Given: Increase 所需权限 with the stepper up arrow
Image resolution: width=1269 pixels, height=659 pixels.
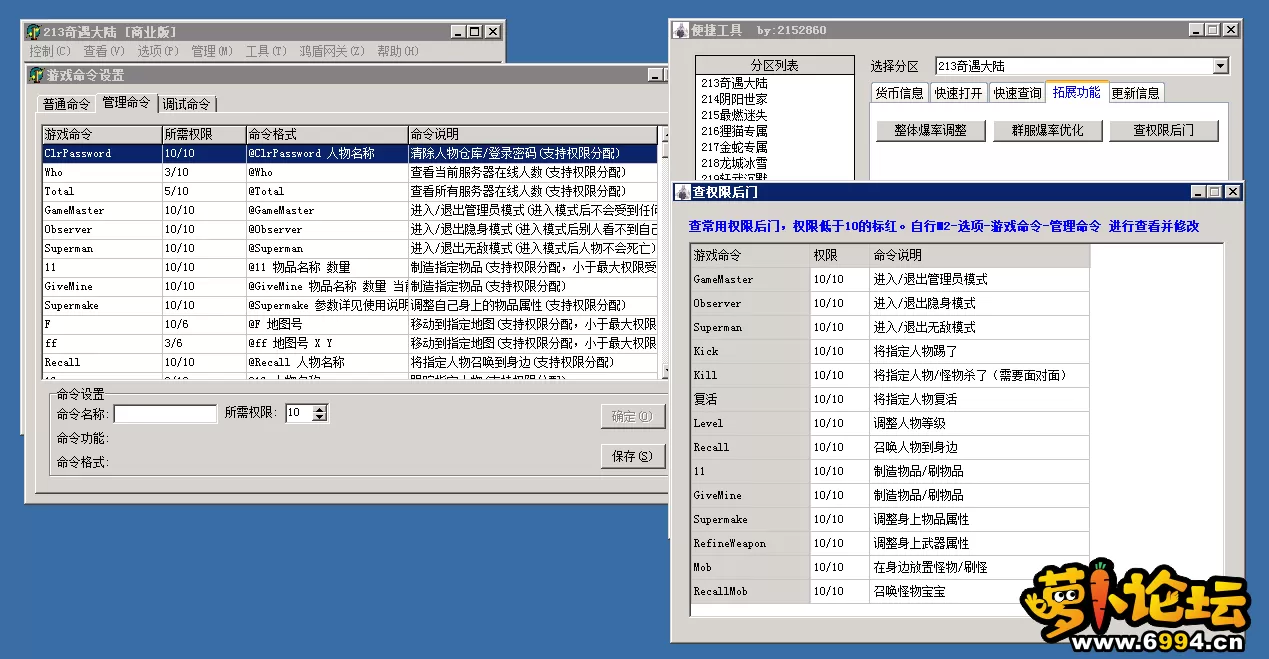Looking at the screenshot, I should pyautogui.click(x=320, y=409).
